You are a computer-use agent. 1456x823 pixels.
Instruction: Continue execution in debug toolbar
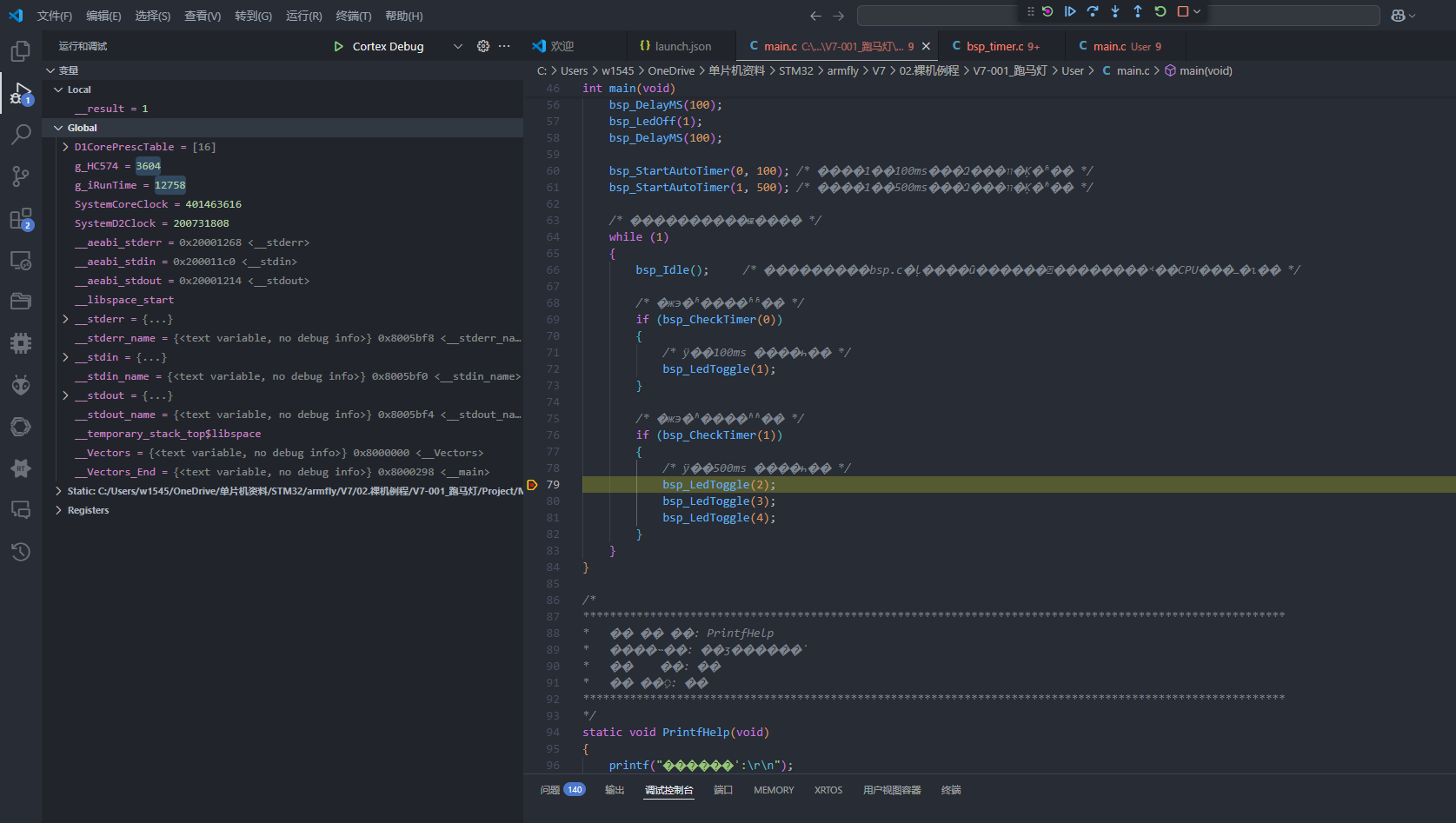click(1070, 11)
